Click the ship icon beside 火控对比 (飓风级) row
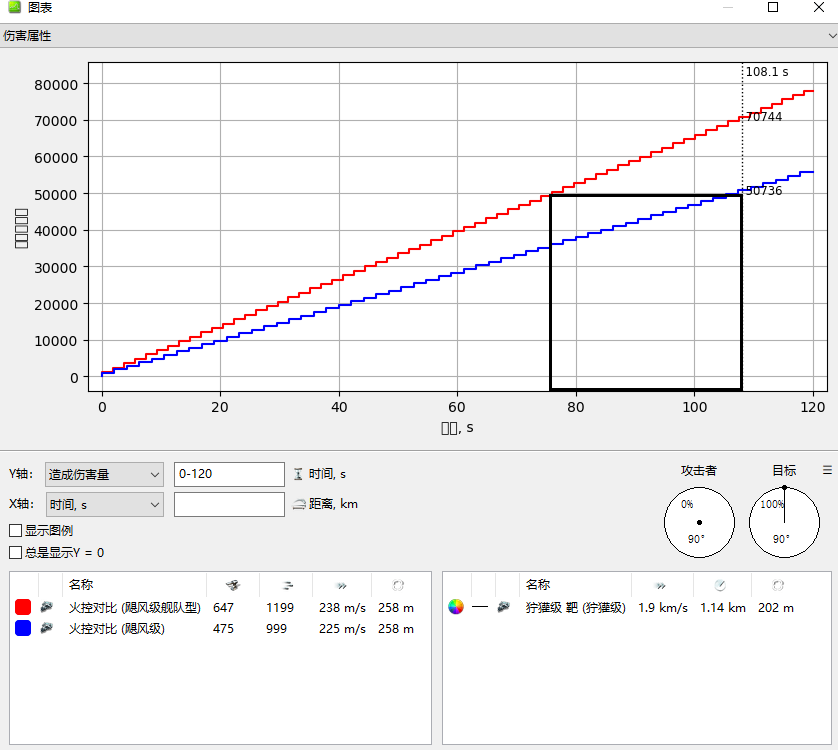 [x=47, y=629]
